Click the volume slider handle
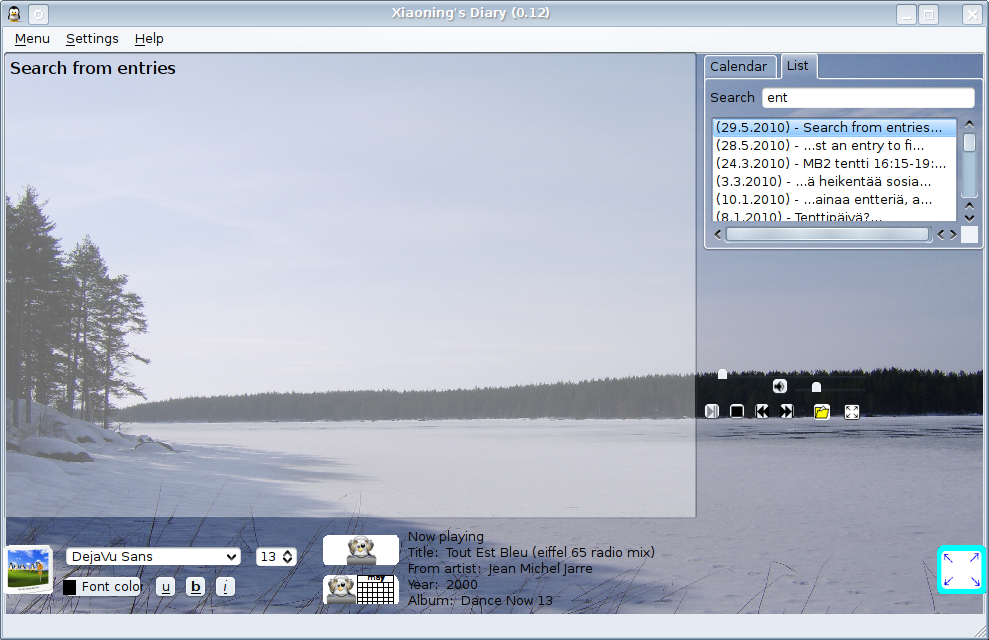The height and width of the screenshot is (640, 989). [816, 387]
